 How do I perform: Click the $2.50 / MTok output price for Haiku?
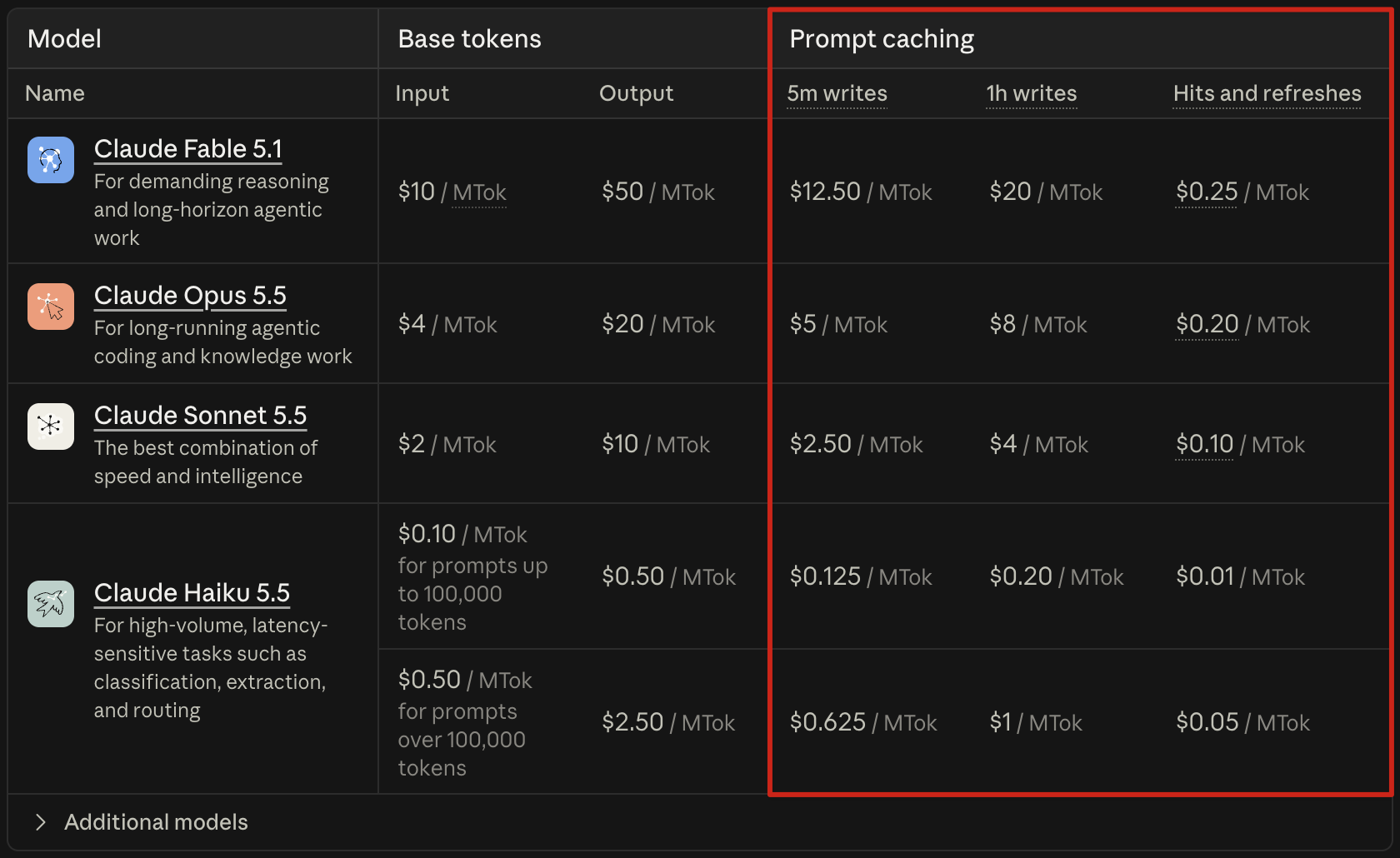(668, 723)
